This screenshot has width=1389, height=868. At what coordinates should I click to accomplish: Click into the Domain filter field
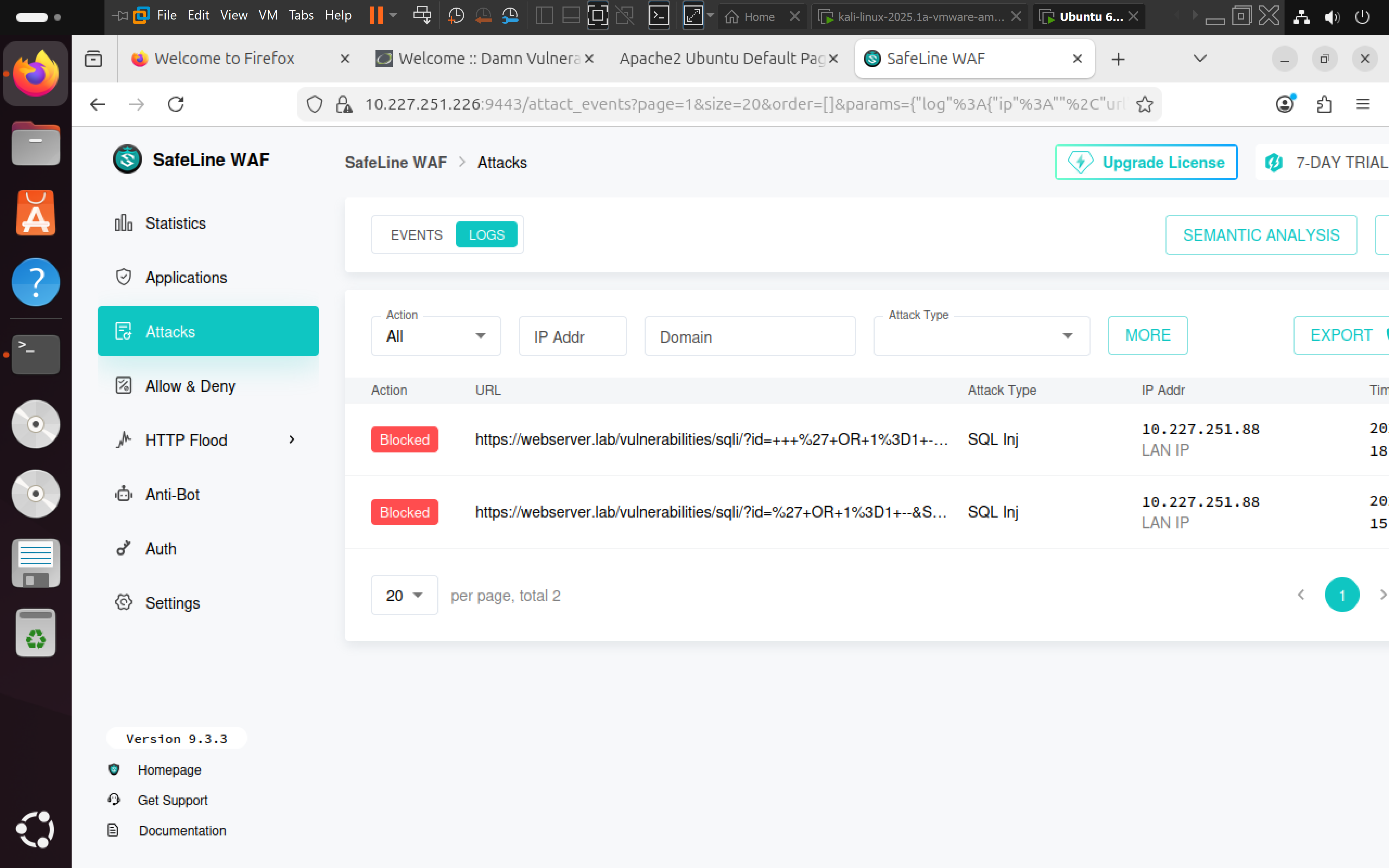click(749, 336)
